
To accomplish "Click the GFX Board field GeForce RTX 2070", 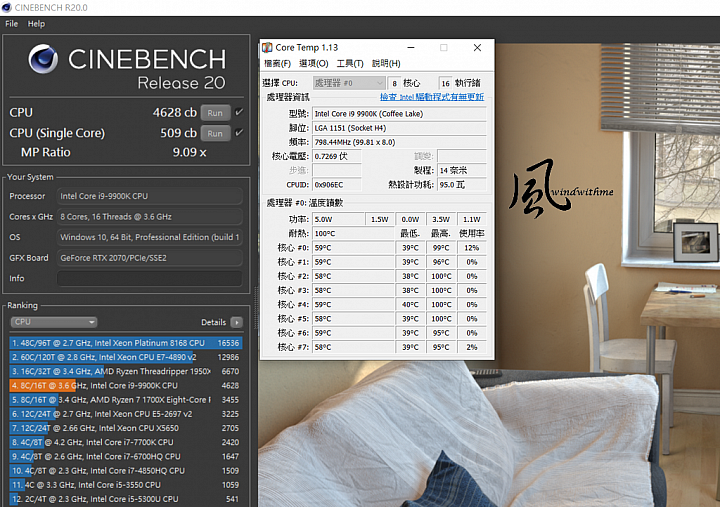I will tap(149, 258).
